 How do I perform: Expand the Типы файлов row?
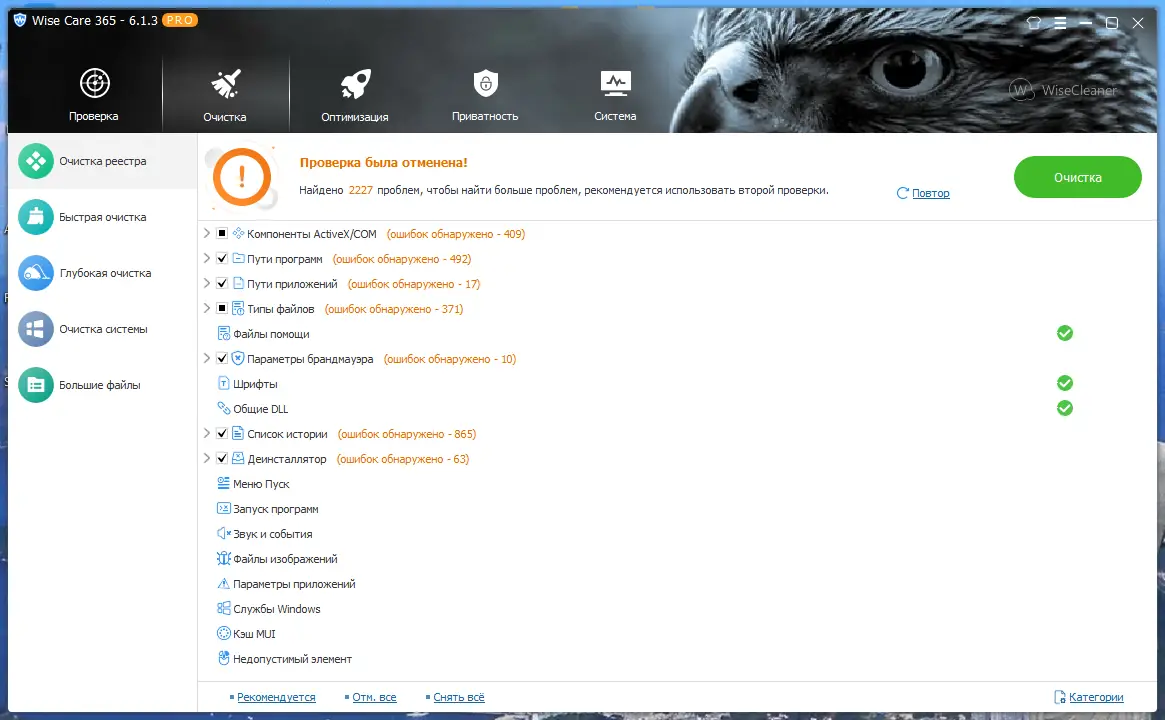pos(207,308)
